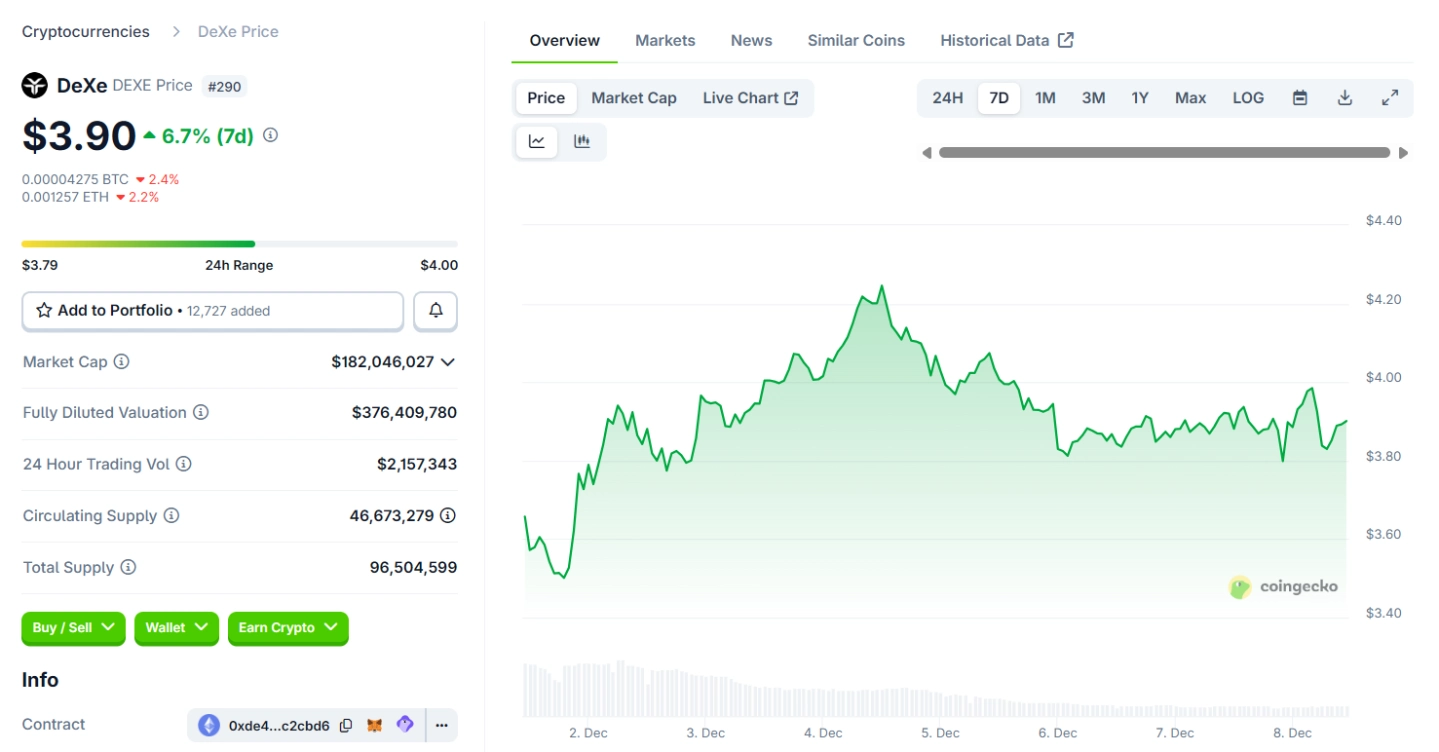This screenshot has height=752, width=1439.
Task: Click the MetaMask fox icon
Action: pos(375,725)
